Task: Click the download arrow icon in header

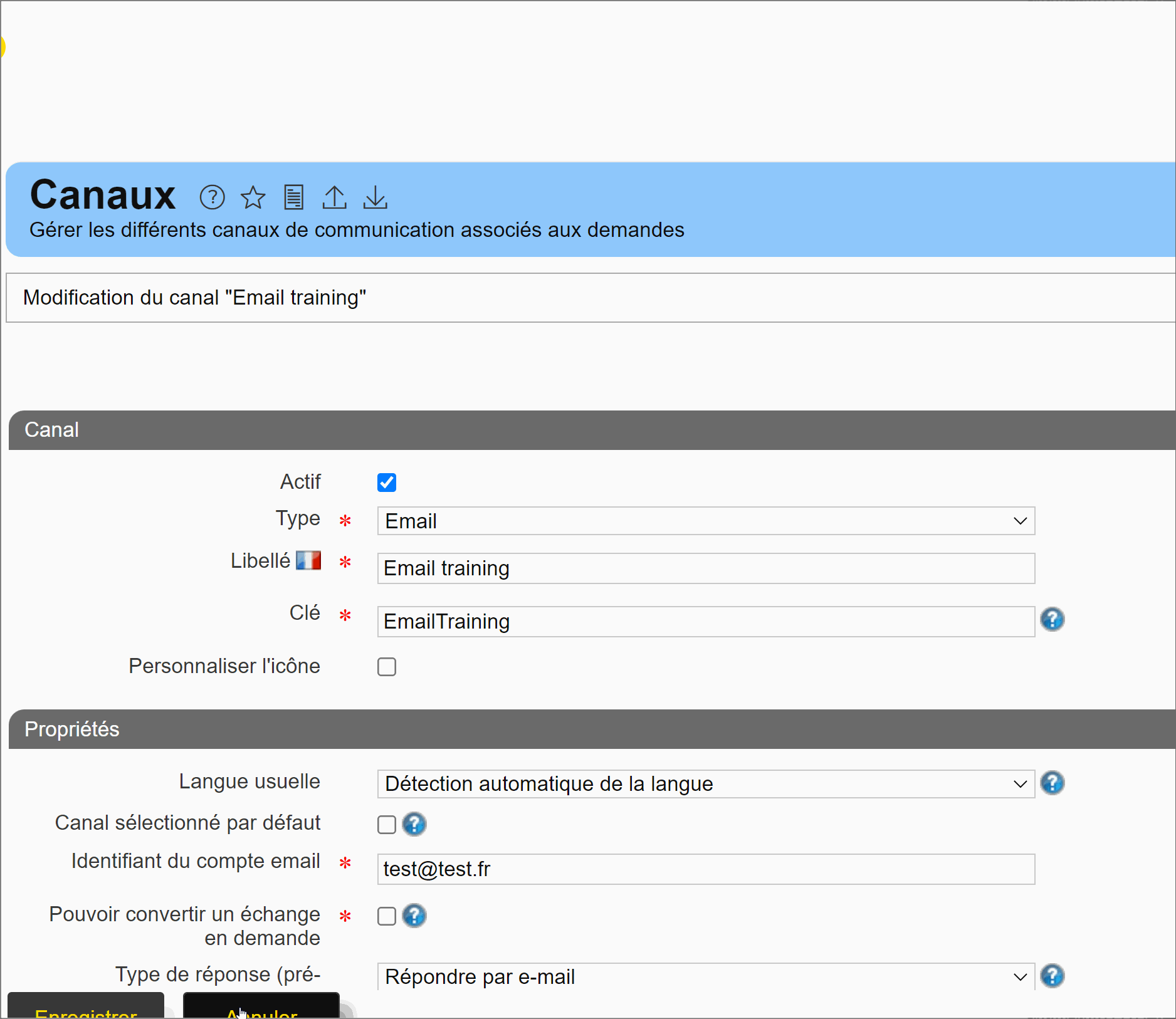Action: [375, 197]
